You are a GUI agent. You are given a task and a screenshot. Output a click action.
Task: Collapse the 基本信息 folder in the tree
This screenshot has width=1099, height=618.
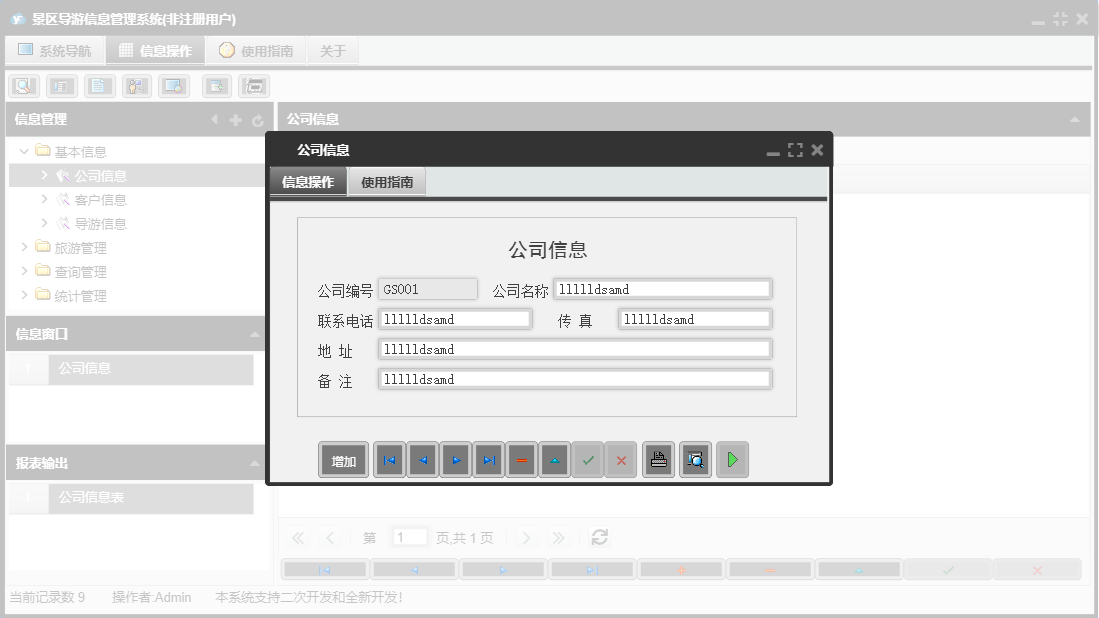(23, 150)
